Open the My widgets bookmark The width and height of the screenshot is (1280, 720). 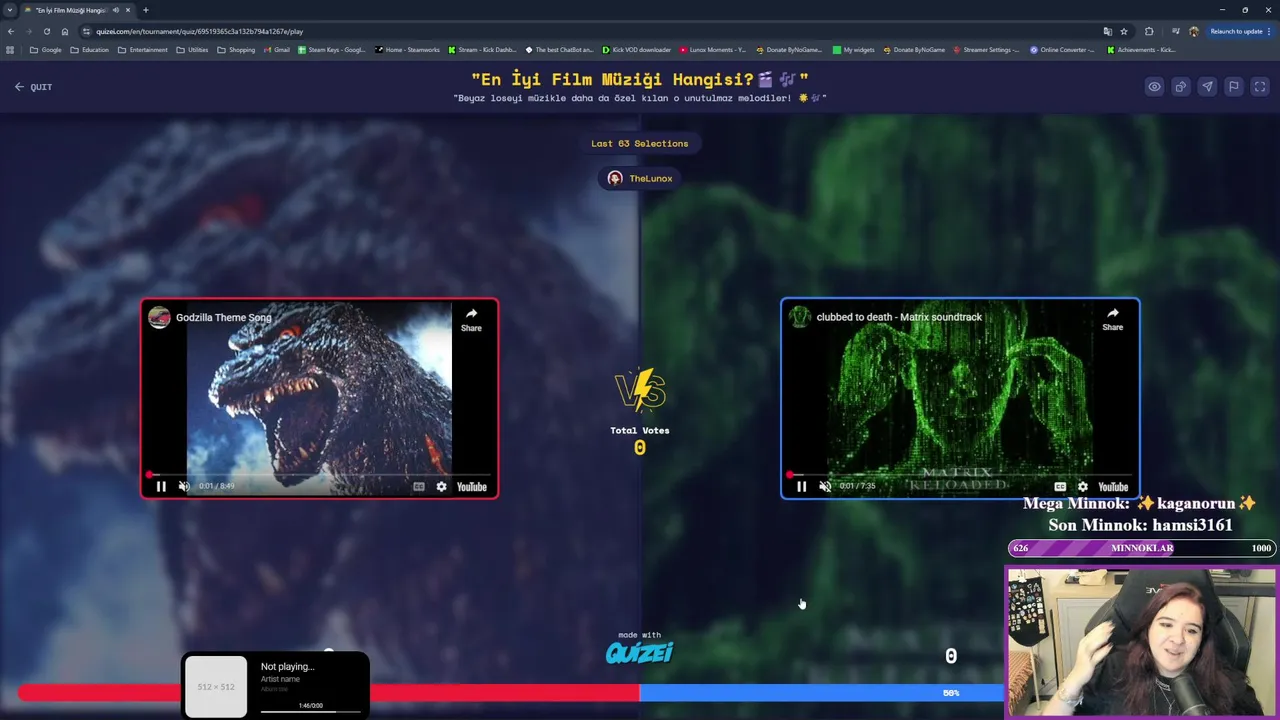pyautogui.click(x=853, y=50)
